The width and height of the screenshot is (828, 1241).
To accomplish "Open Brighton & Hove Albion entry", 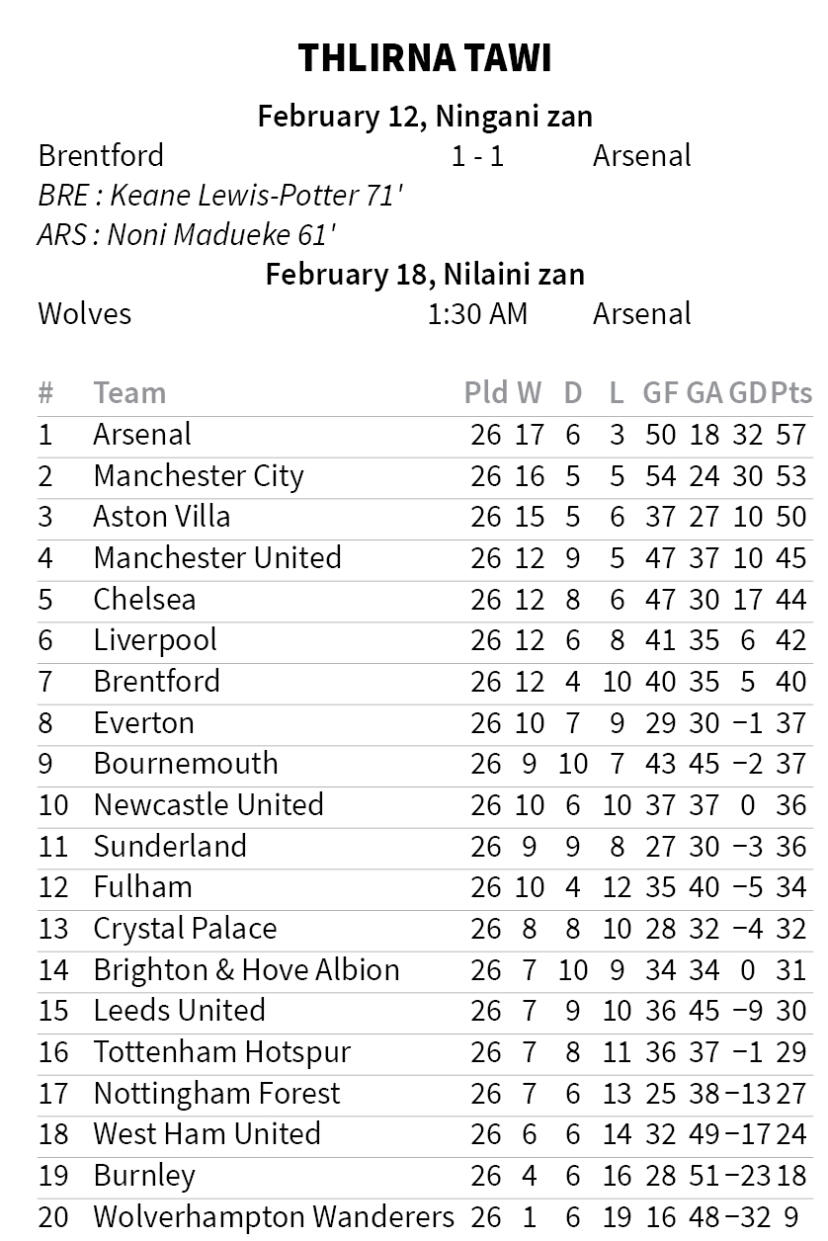I will (246, 970).
